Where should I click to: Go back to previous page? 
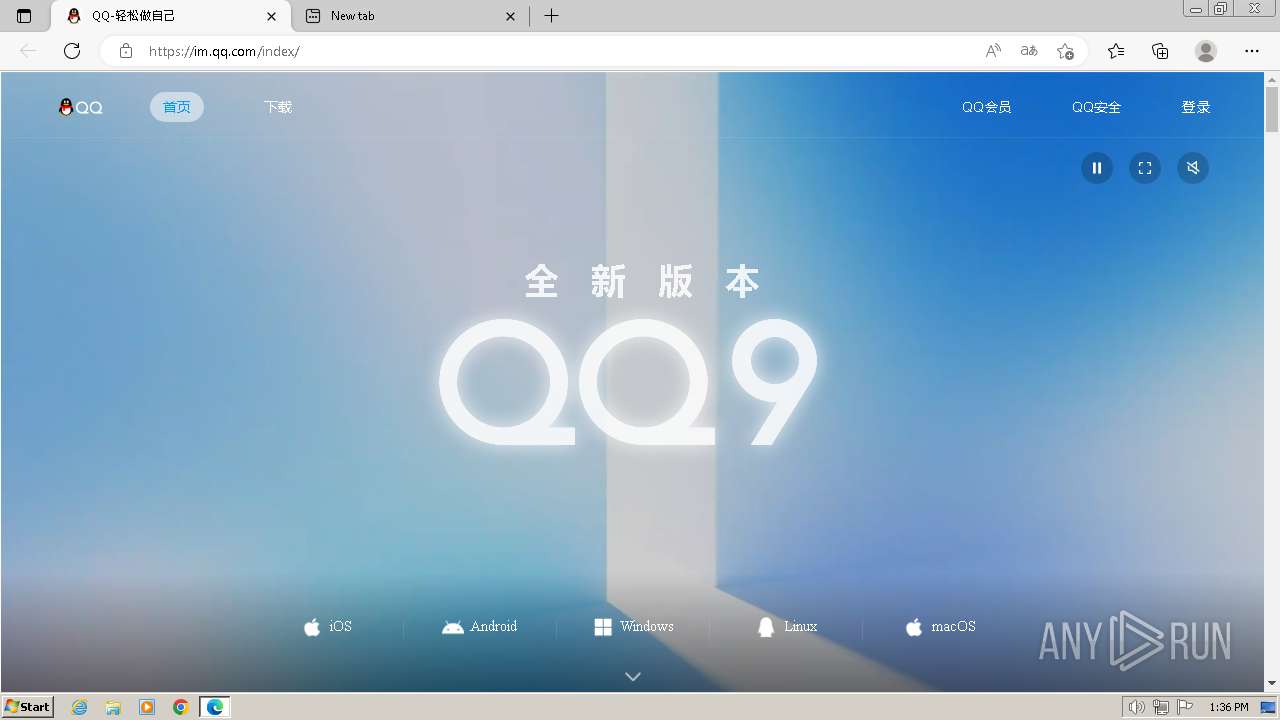(28, 51)
